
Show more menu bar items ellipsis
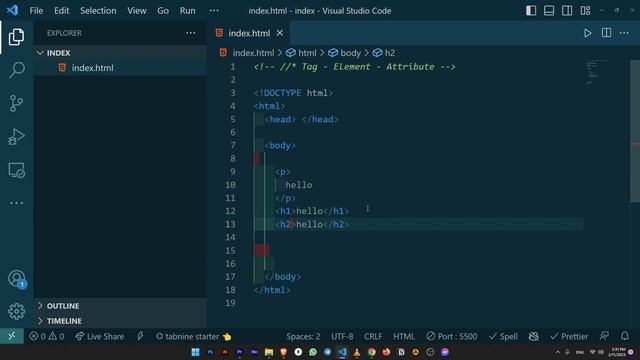(x=214, y=11)
